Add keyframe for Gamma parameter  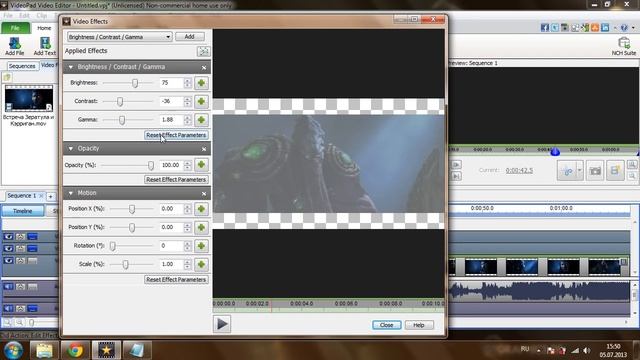pos(201,120)
